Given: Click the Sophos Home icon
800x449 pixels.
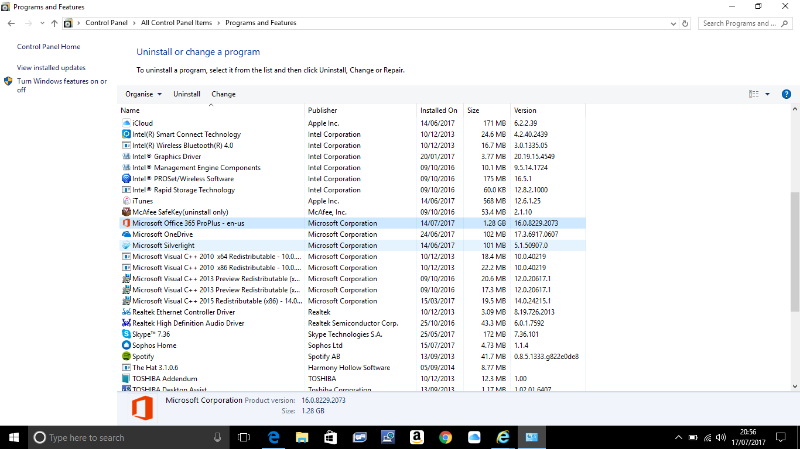Looking at the screenshot, I should [126, 345].
